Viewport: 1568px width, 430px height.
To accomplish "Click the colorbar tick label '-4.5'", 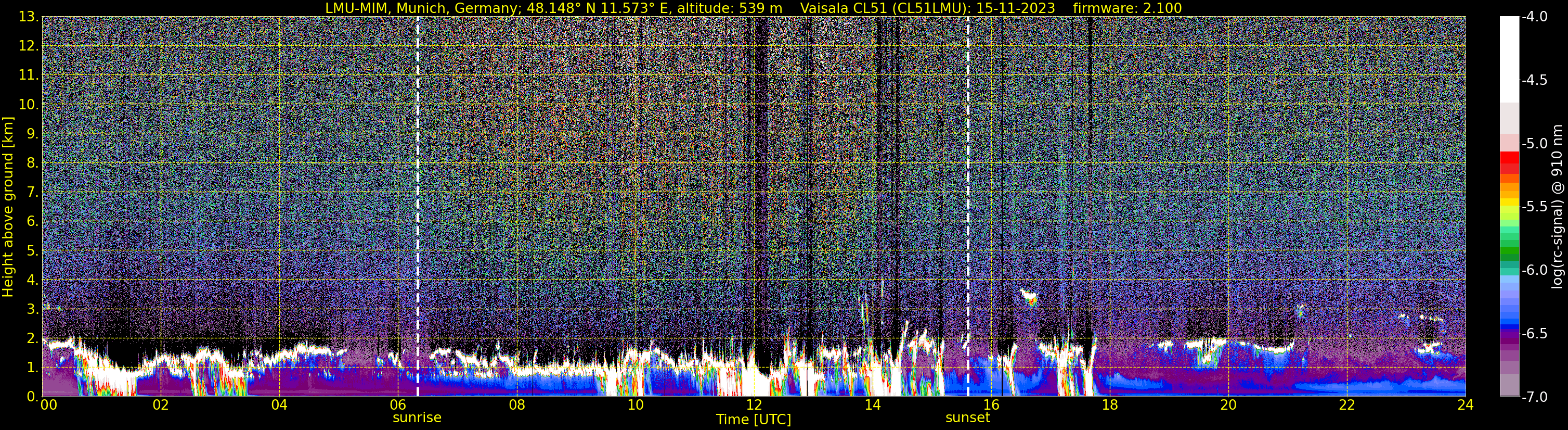I will coord(1535,80).
